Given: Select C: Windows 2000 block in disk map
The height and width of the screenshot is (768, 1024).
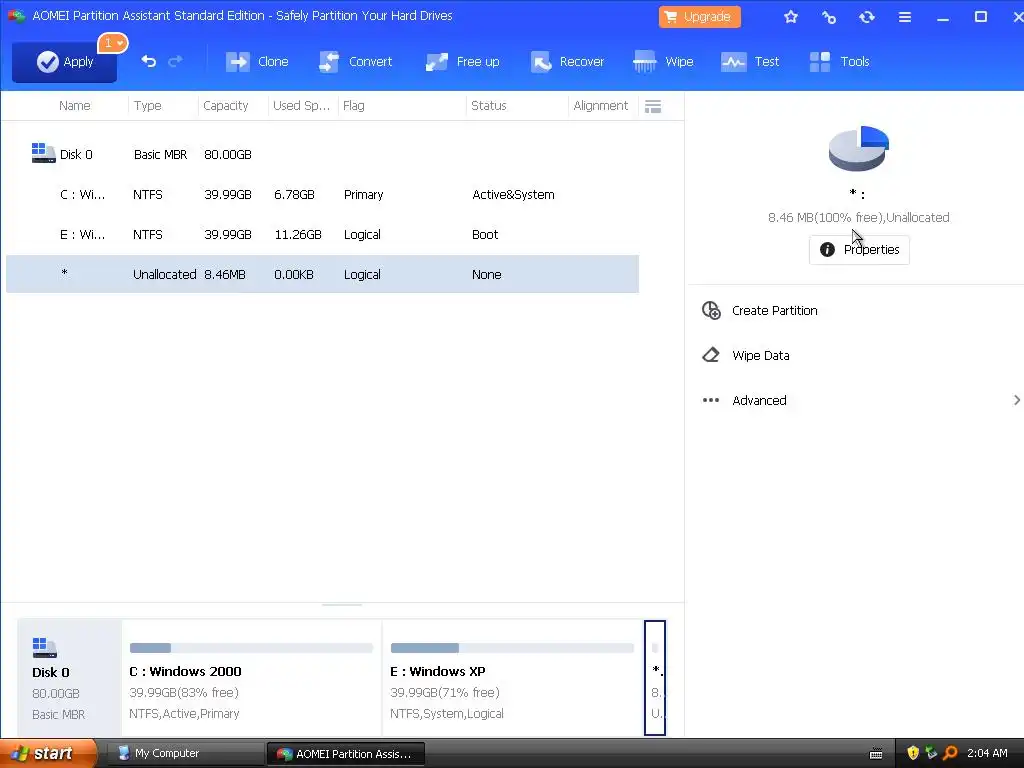Looking at the screenshot, I should (x=251, y=677).
